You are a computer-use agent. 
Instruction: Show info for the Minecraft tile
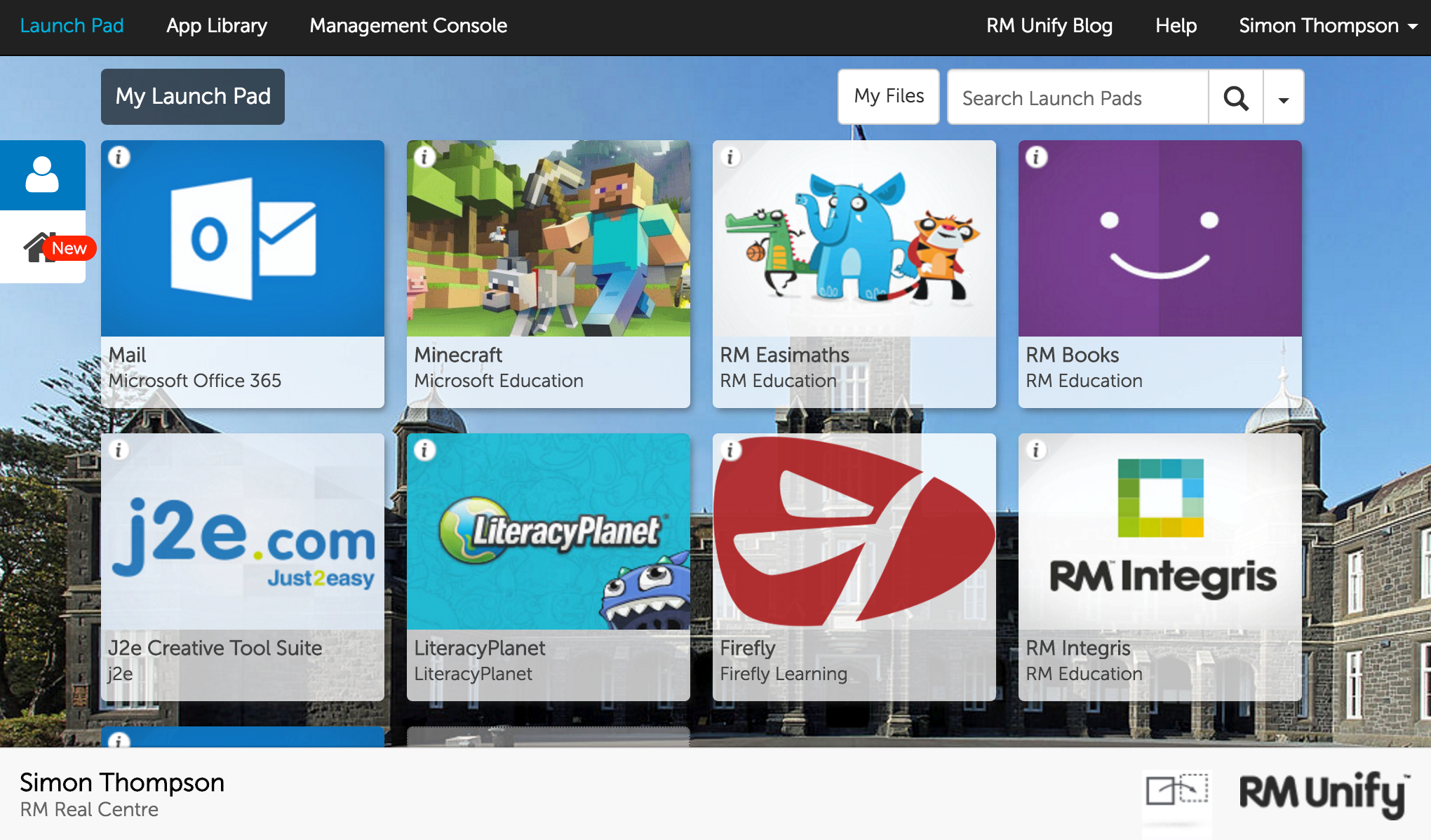pos(425,157)
